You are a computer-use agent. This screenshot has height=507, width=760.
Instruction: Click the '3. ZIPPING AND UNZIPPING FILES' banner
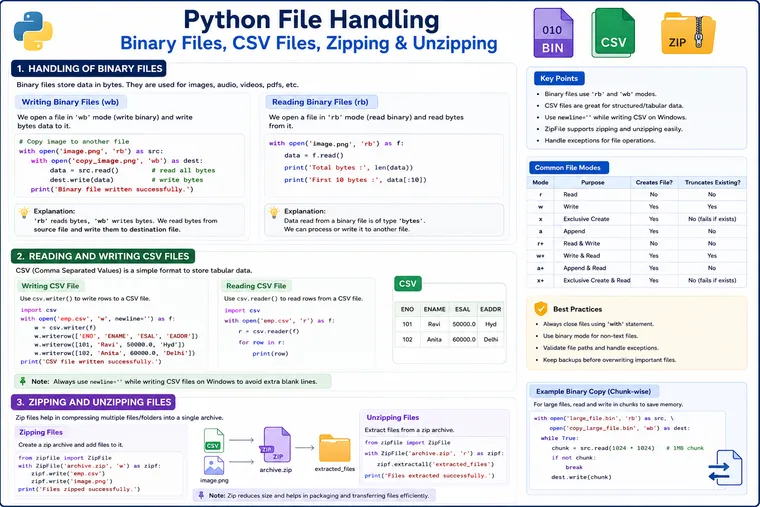tap(93, 402)
